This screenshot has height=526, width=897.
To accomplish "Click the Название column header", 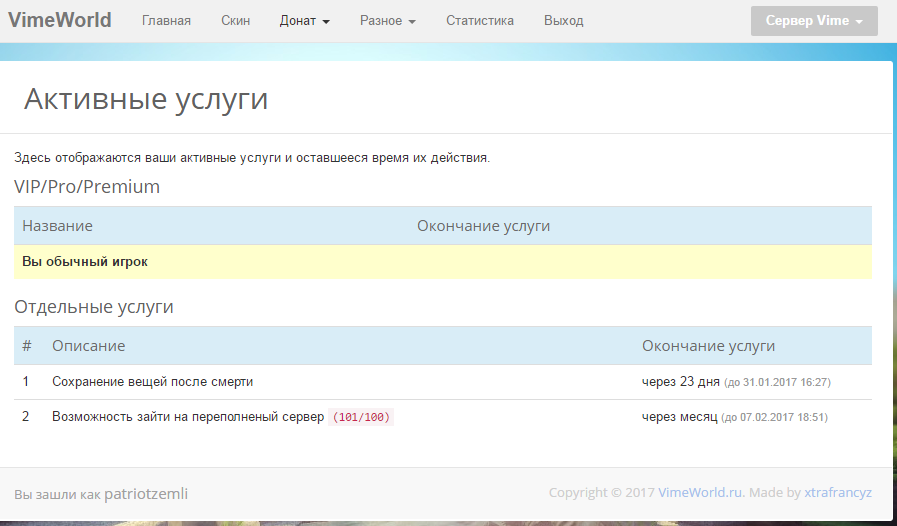I will click(58, 226).
